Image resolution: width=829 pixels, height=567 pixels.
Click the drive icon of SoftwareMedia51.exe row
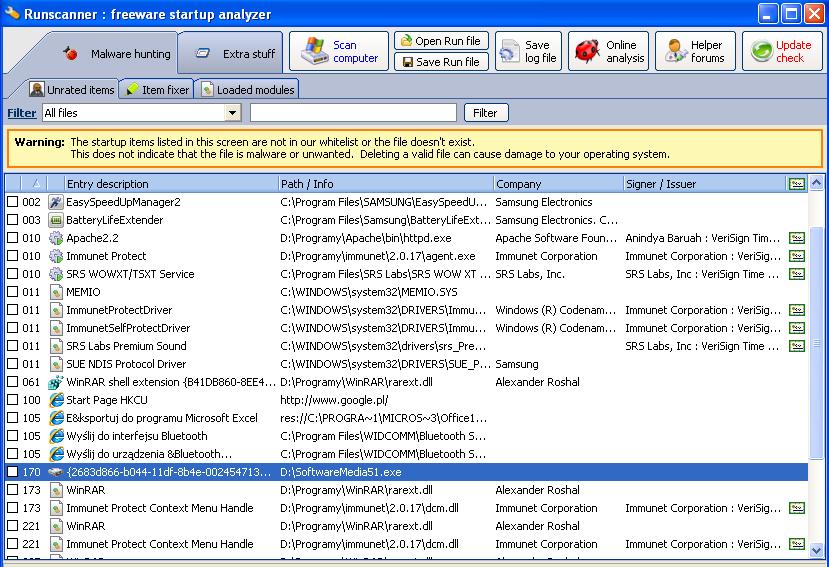(56, 472)
